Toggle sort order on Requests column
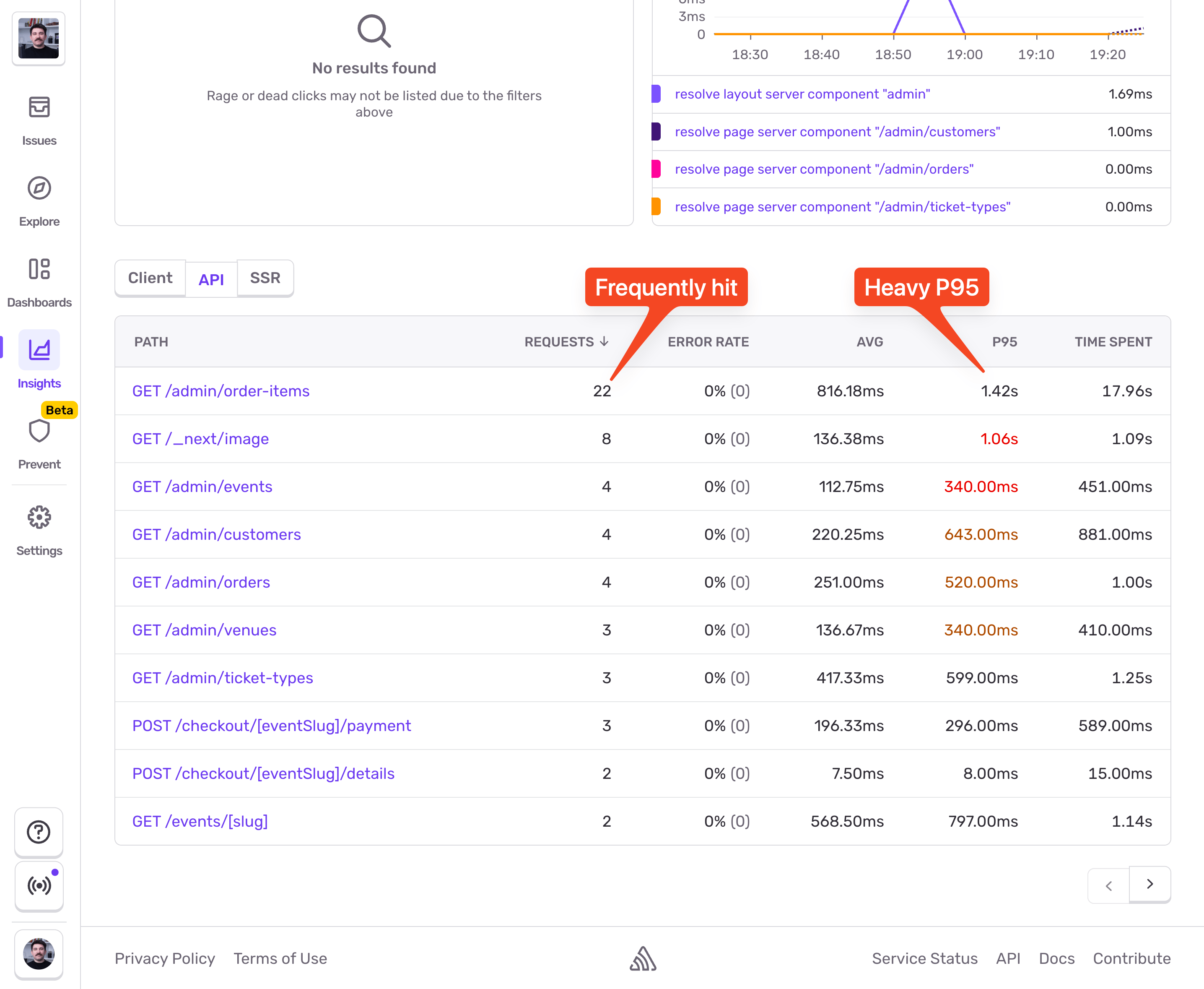The image size is (1204, 989). coord(565,342)
